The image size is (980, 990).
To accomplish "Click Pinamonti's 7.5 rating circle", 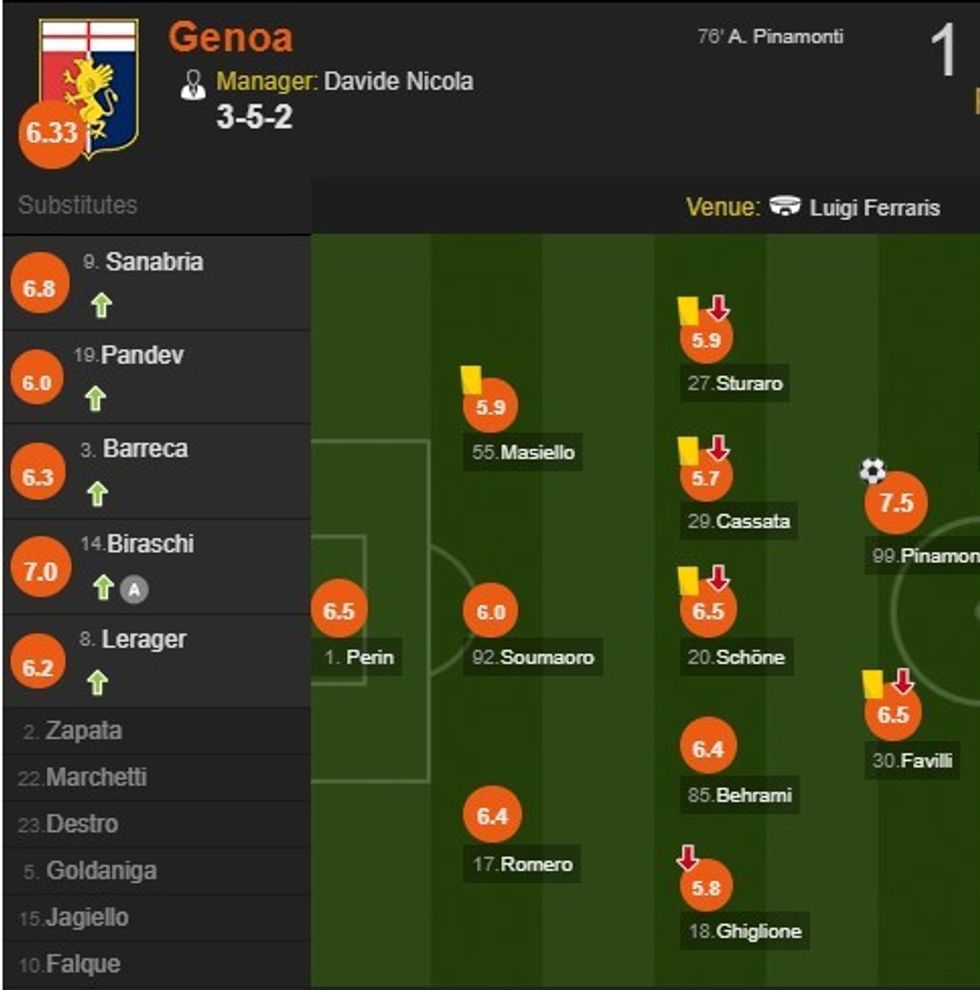I will tap(895, 503).
